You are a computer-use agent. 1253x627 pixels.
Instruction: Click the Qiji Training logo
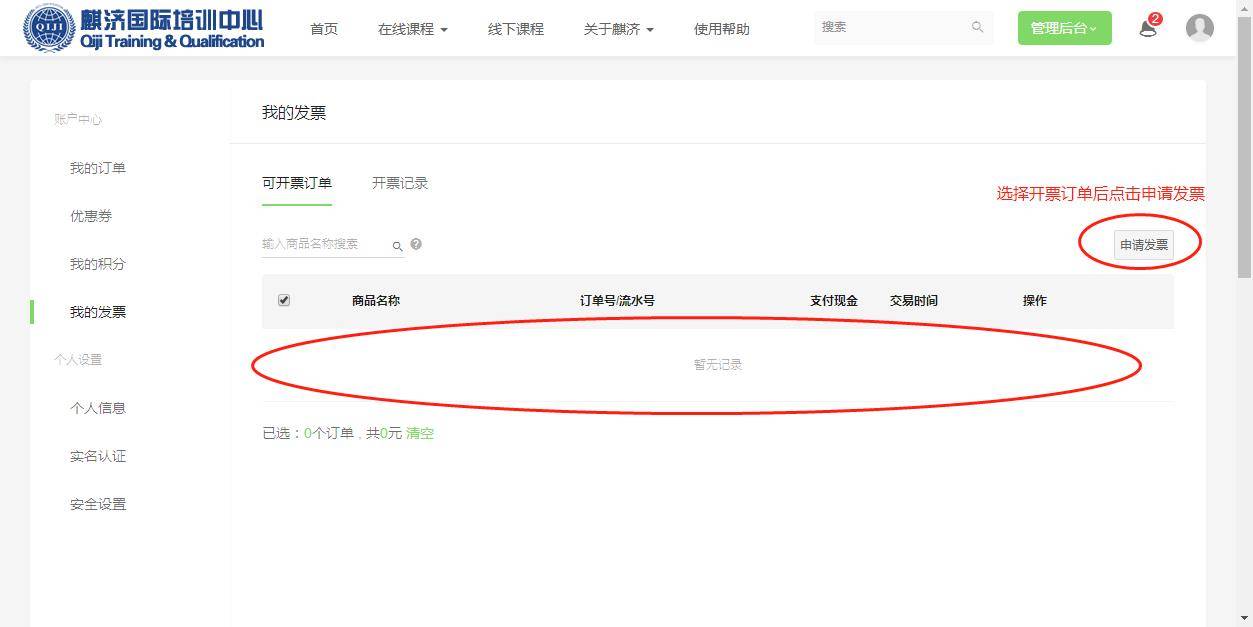143,28
